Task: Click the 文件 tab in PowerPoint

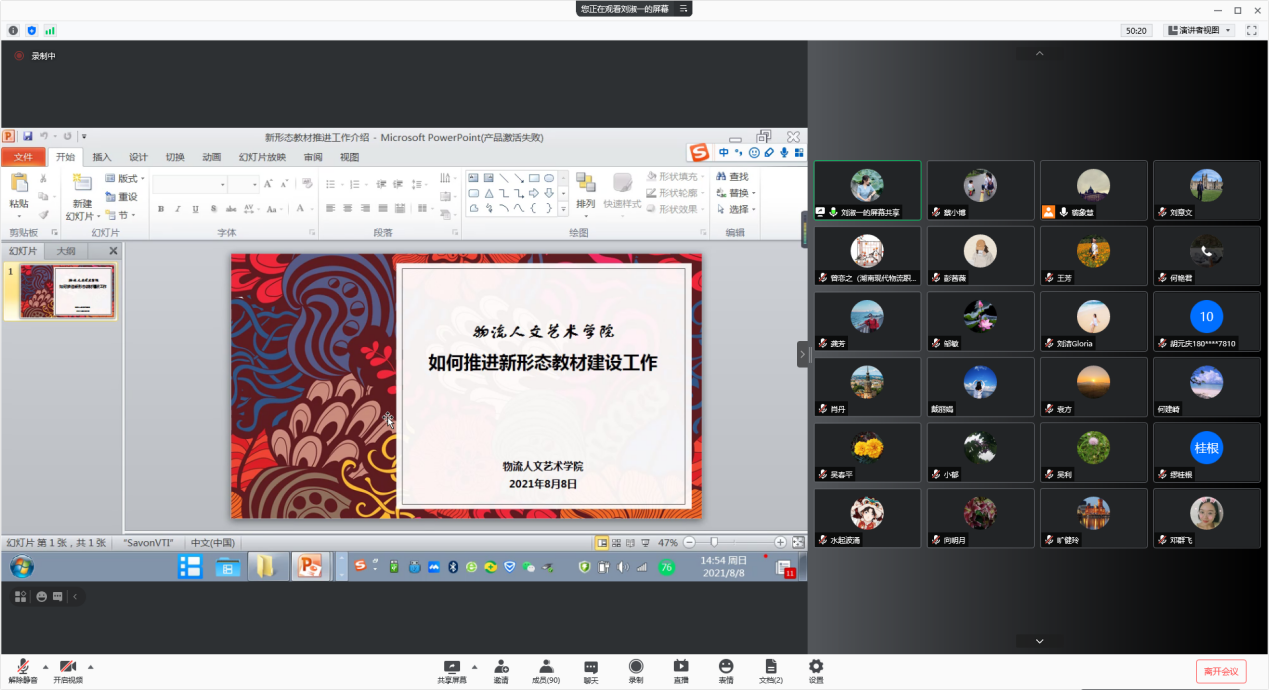Action: (23, 157)
